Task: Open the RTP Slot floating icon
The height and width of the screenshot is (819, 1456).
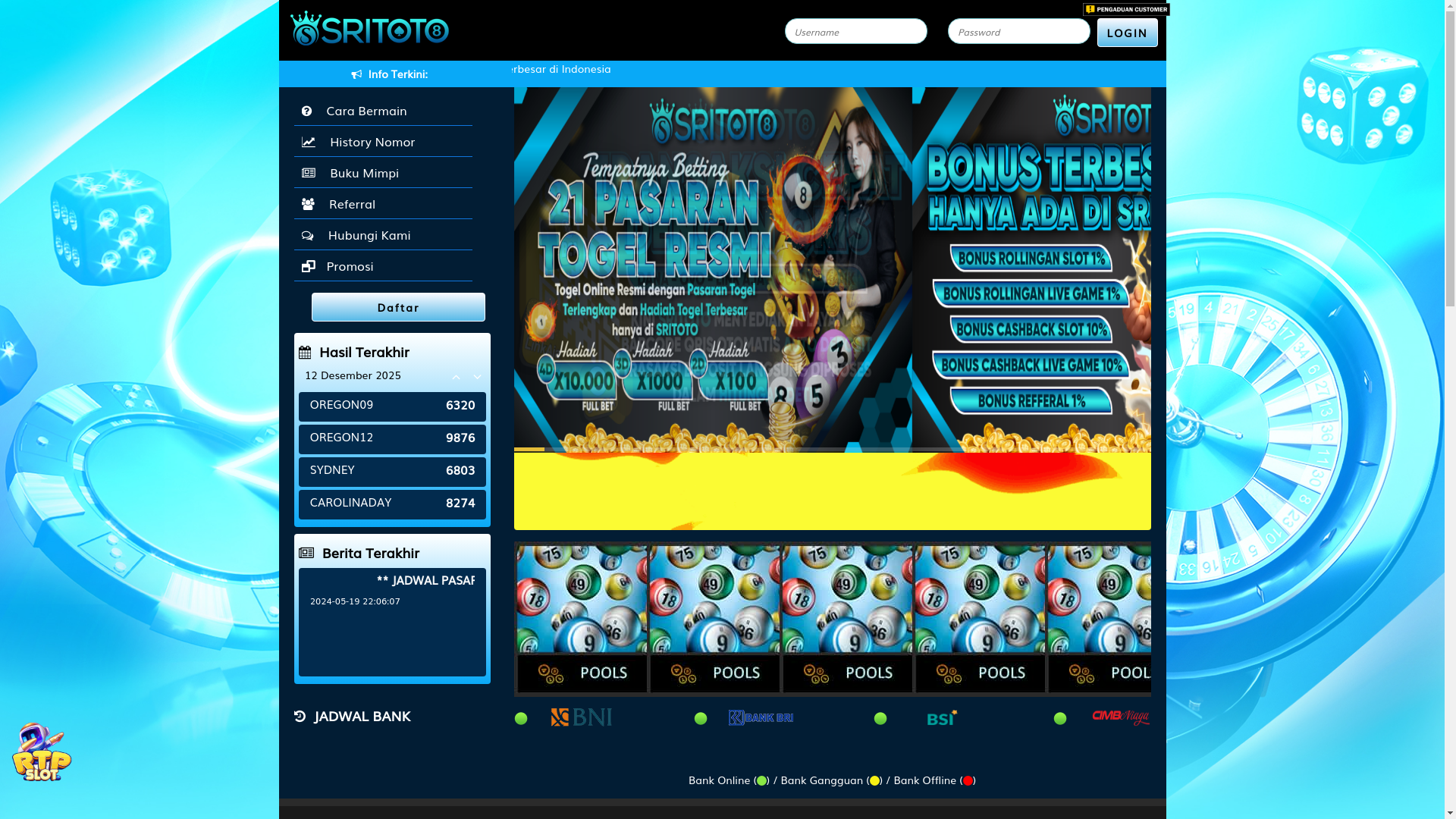Action: pyautogui.click(x=42, y=752)
